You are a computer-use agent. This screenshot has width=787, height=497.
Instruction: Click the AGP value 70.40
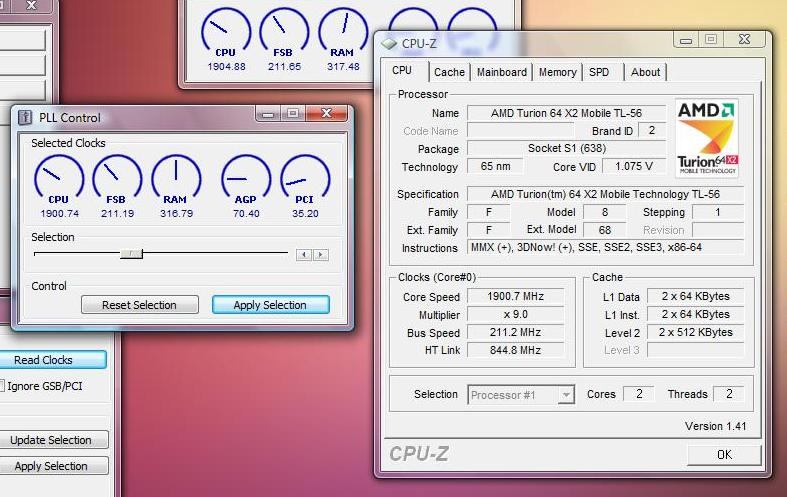(x=246, y=214)
